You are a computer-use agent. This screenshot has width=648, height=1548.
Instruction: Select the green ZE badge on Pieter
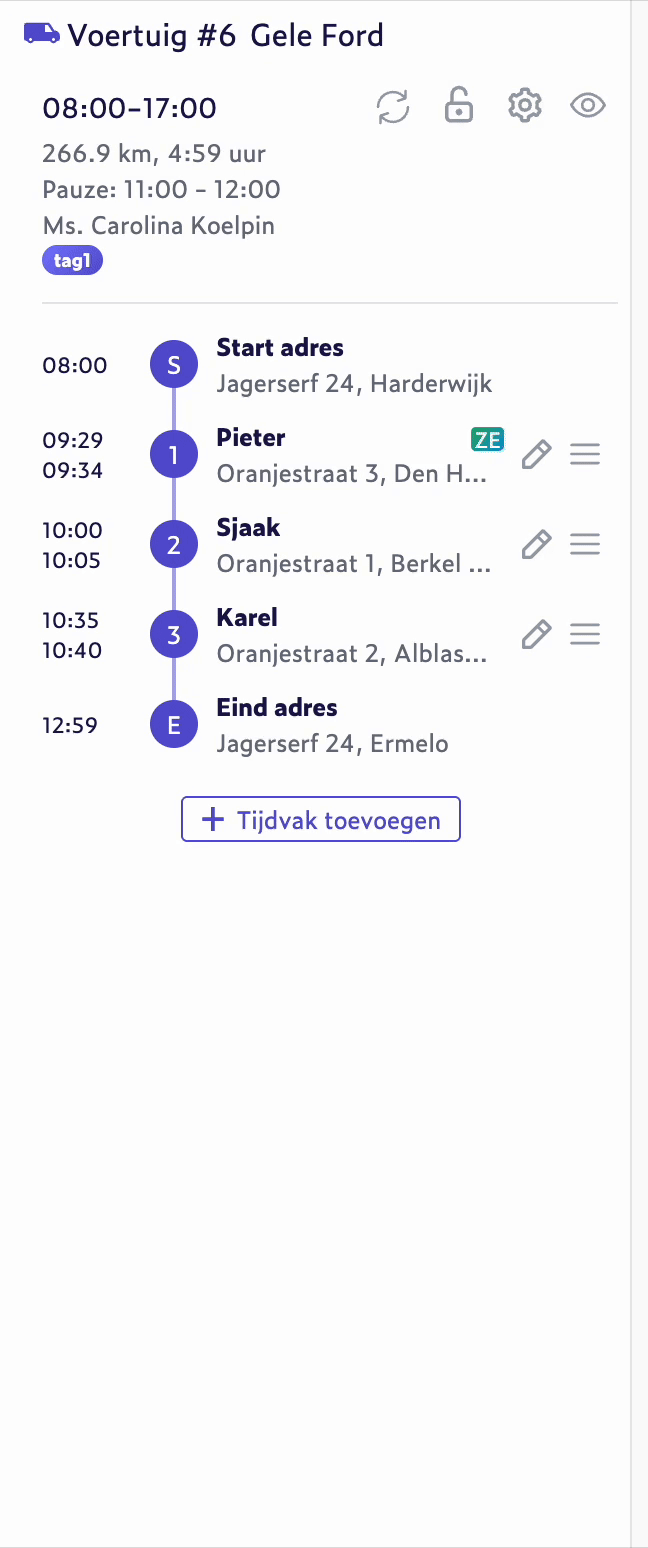(488, 439)
